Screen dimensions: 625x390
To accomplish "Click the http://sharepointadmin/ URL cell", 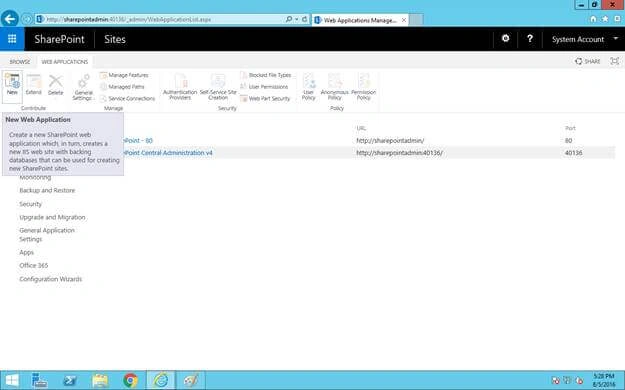I will (390, 140).
